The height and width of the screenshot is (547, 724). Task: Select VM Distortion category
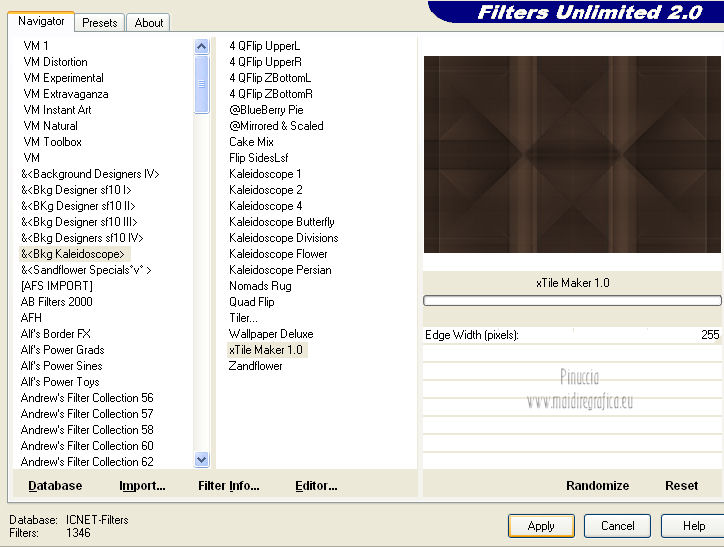[55, 62]
